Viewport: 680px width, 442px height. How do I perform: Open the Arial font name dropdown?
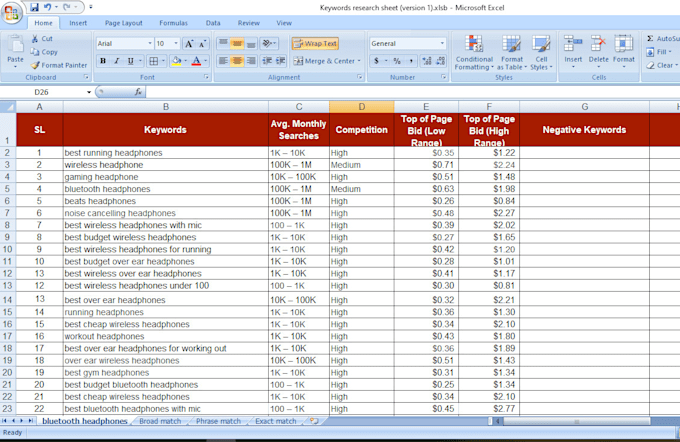click(150, 43)
